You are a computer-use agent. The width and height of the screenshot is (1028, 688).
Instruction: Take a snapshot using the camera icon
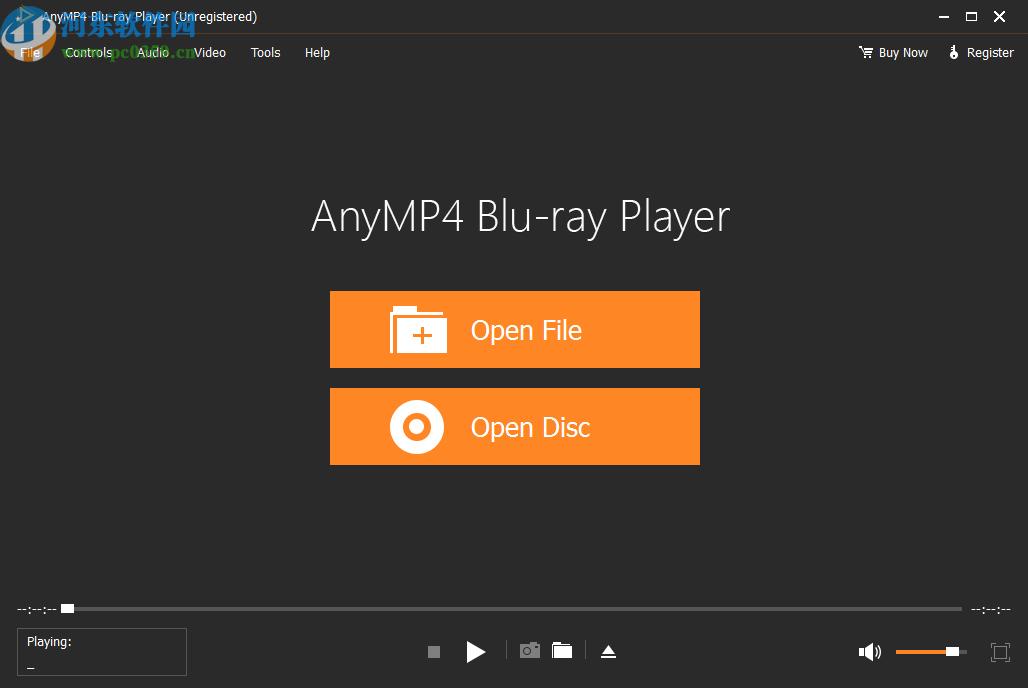(x=530, y=650)
